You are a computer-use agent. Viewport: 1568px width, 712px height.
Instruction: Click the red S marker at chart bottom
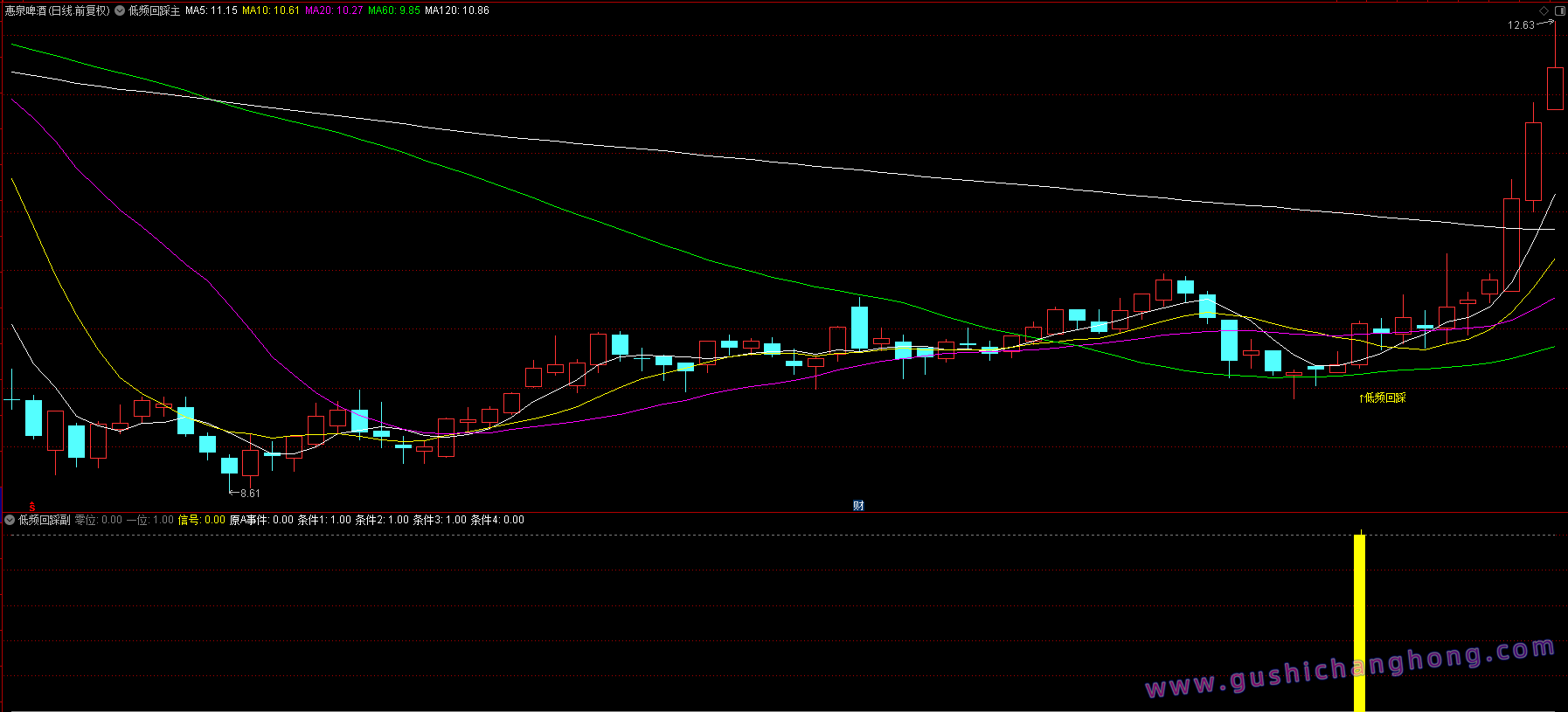coord(32,507)
